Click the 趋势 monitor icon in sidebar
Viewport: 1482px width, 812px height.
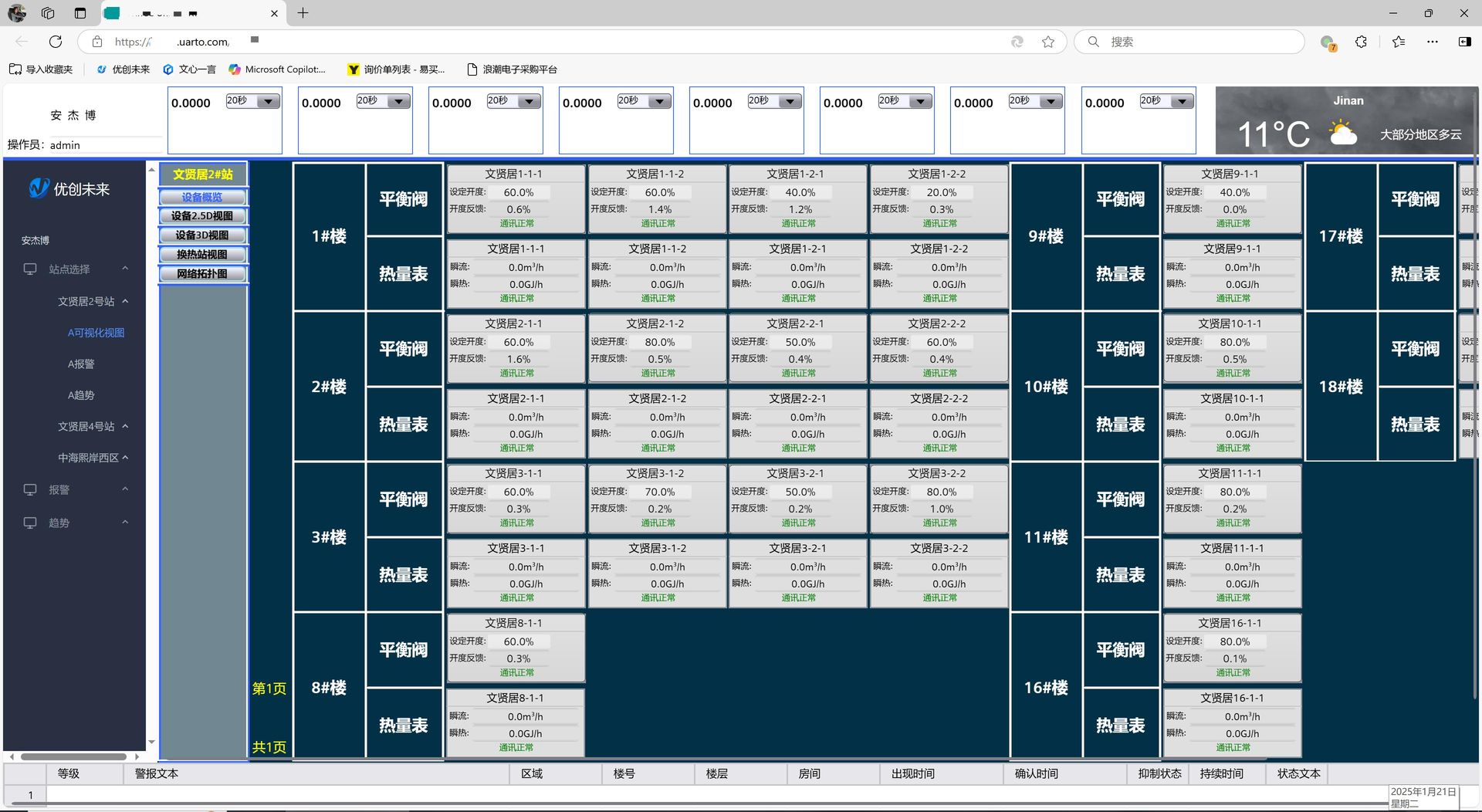[30, 523]
